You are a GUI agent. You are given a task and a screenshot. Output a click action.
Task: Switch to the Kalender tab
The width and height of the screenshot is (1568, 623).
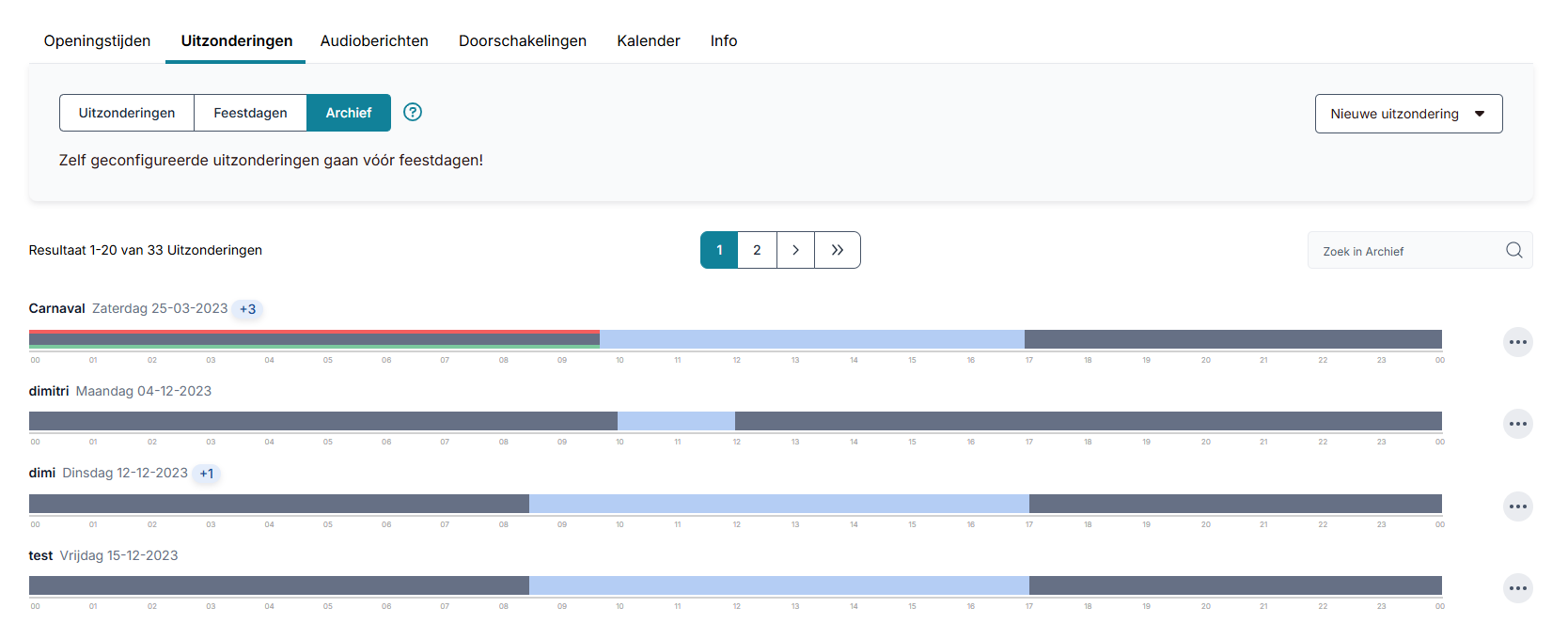pyautogui.click(x=649, y=40)
